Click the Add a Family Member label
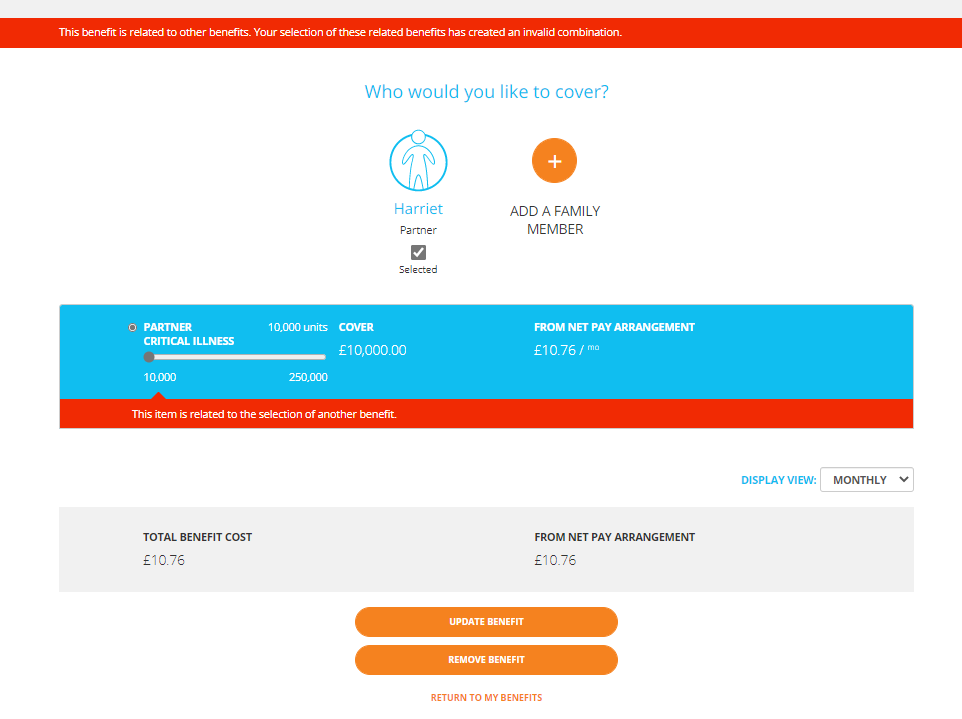The image size is (962, 719). (x=555, y=220)
